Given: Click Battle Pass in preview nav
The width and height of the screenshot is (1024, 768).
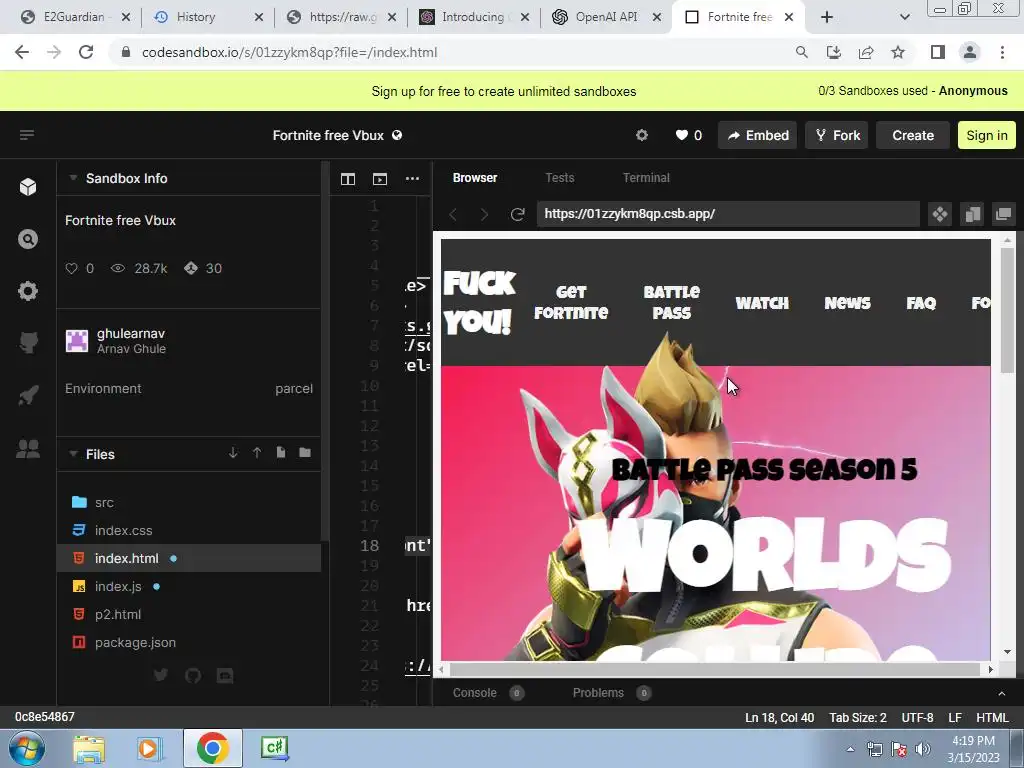Looking at the screenshot, I should coord(671,302).
